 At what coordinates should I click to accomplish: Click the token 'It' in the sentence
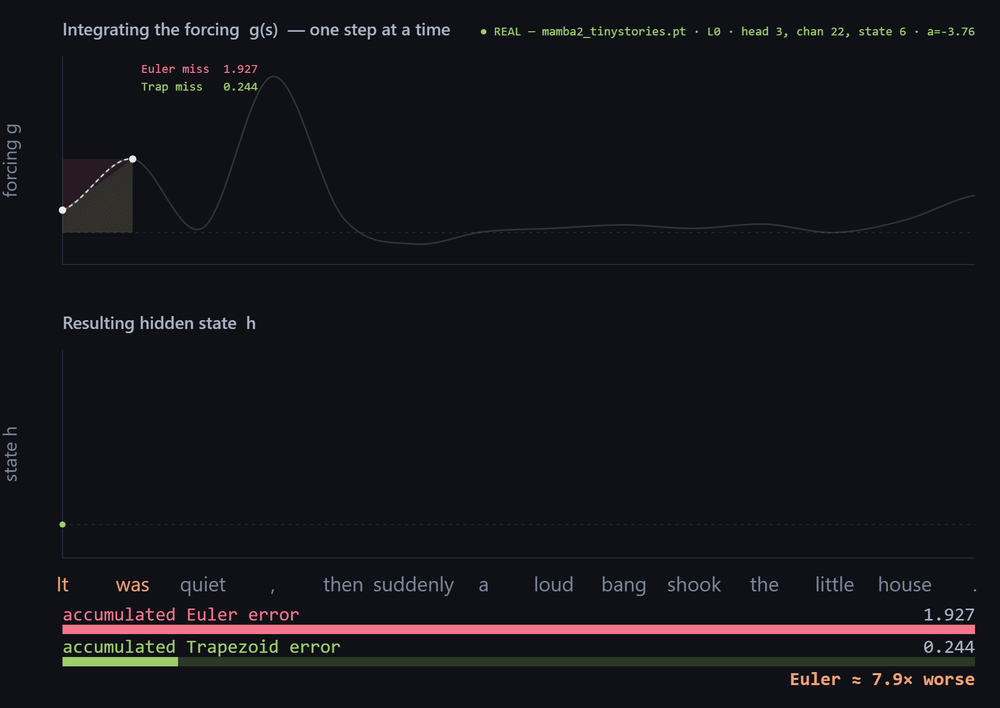(62, 584)
